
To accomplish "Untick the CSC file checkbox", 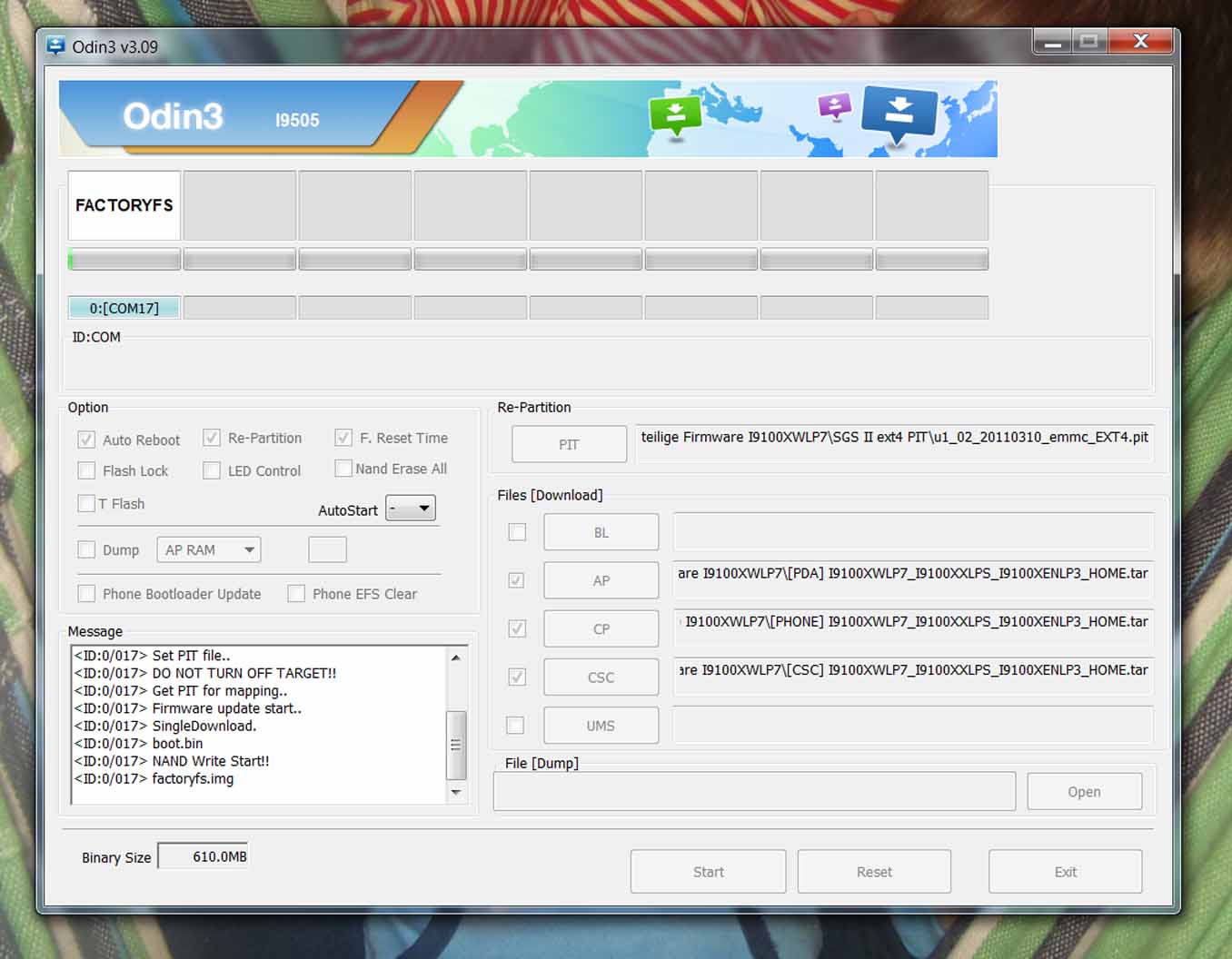I will (x=517, y=677).
